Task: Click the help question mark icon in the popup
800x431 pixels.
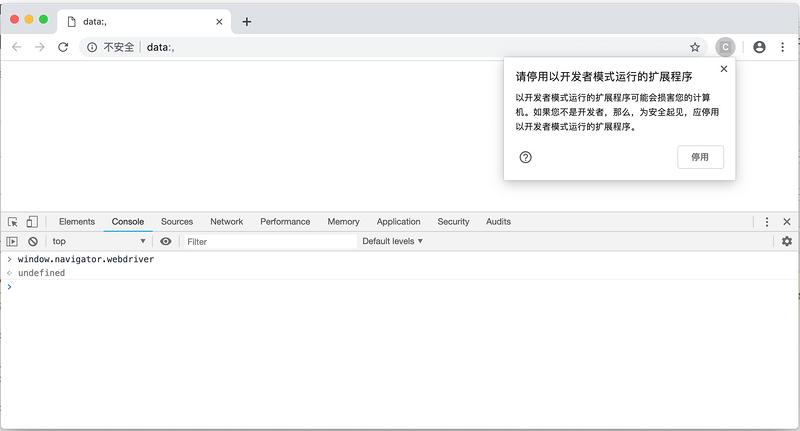Action: point(526,157)
